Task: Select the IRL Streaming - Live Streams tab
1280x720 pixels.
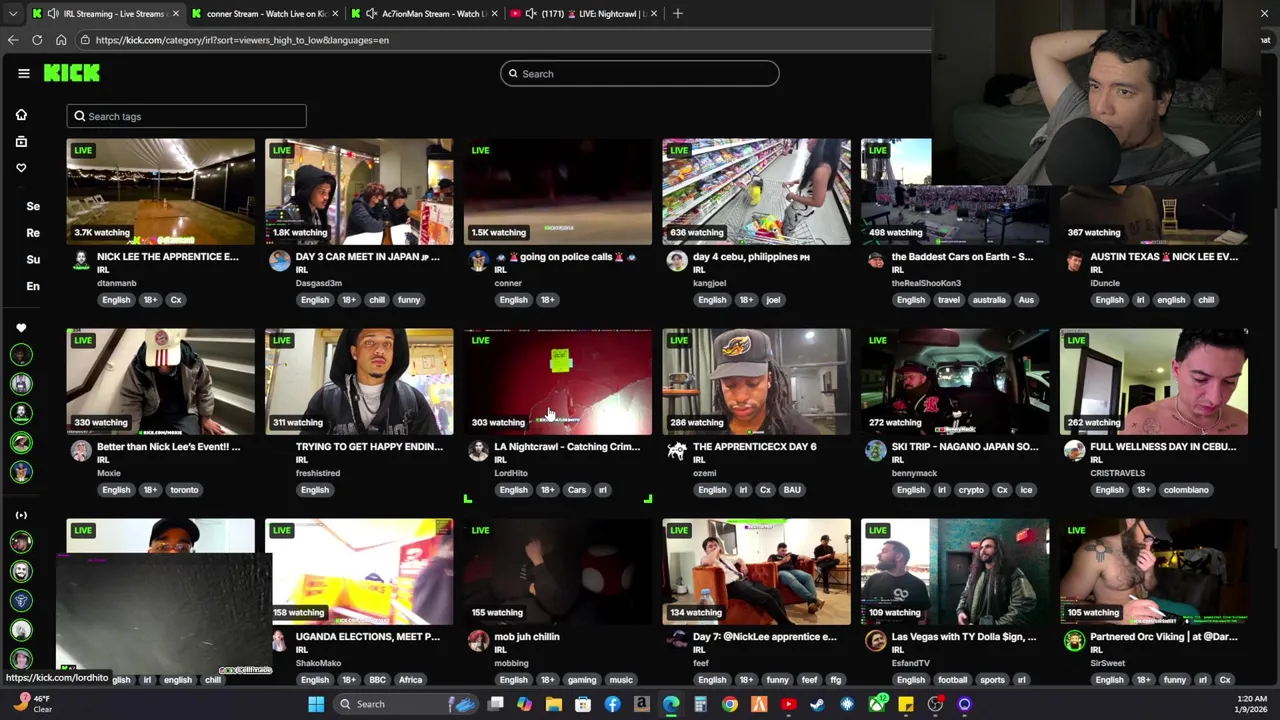Action: pyautogui.click(x=105, y=14)
